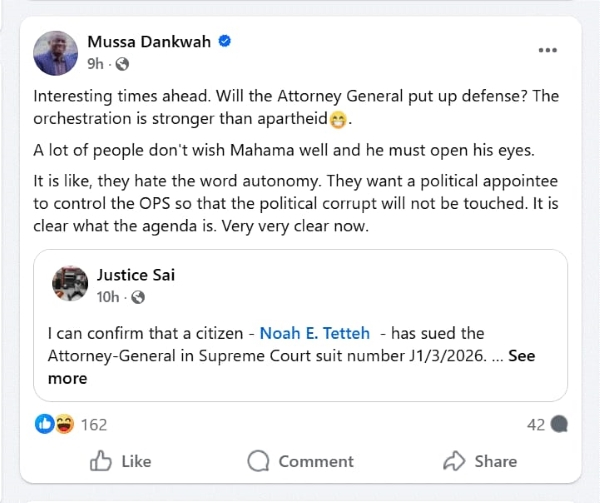Click the comment bubble icon beside 42
Viewport: 600px width, 503px height.
coord(558,425)
